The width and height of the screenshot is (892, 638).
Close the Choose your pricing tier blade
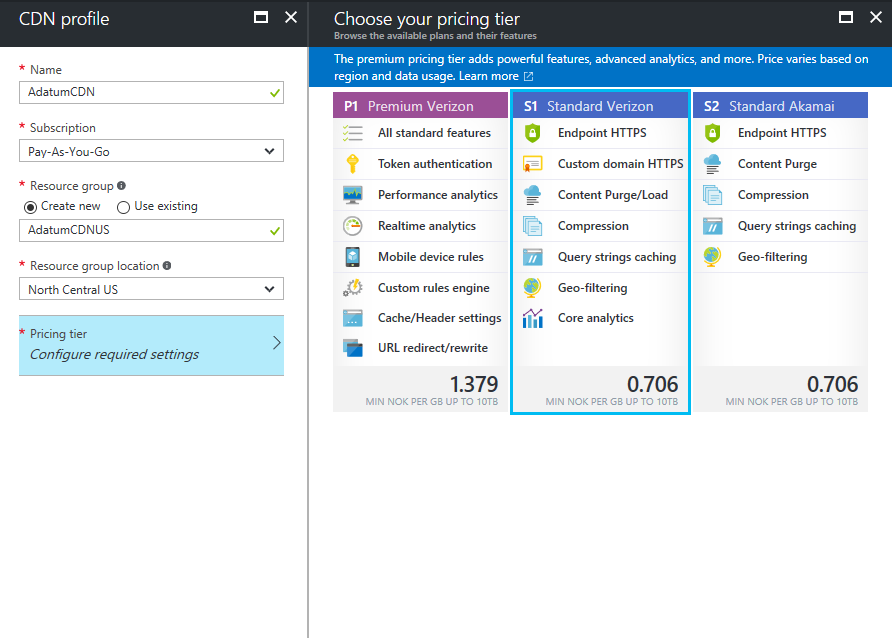coord(876,18)
